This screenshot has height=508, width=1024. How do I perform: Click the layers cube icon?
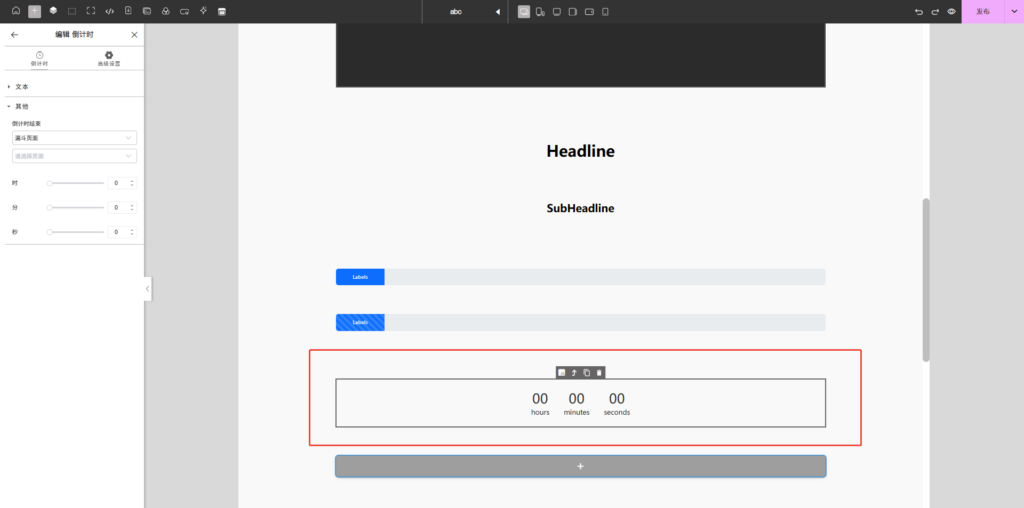tap(53, 11)
